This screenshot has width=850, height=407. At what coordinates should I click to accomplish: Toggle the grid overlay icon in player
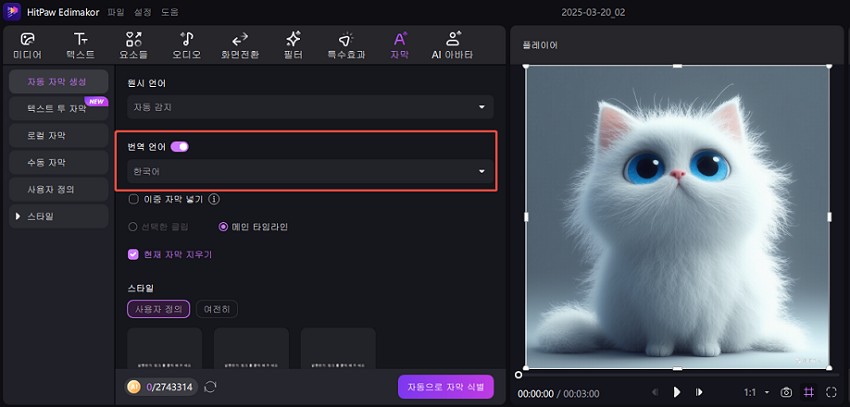click(809, 392)
